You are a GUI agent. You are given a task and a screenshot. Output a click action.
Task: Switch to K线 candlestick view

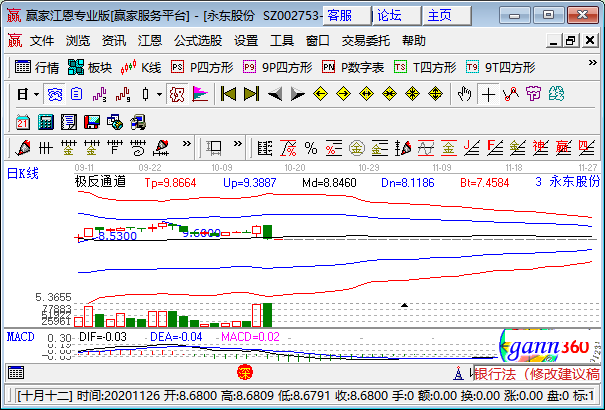[140, 67]
